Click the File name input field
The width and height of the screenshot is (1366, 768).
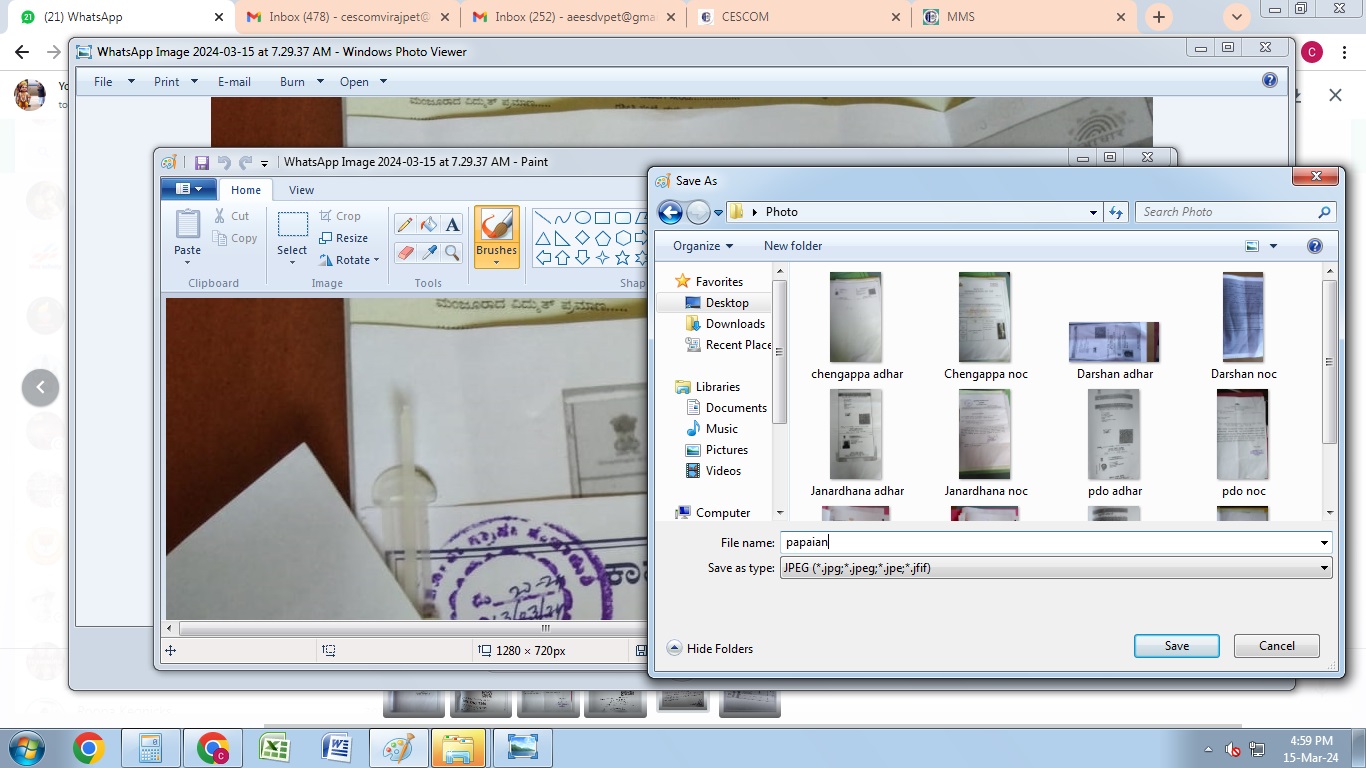click(1048, 543)
